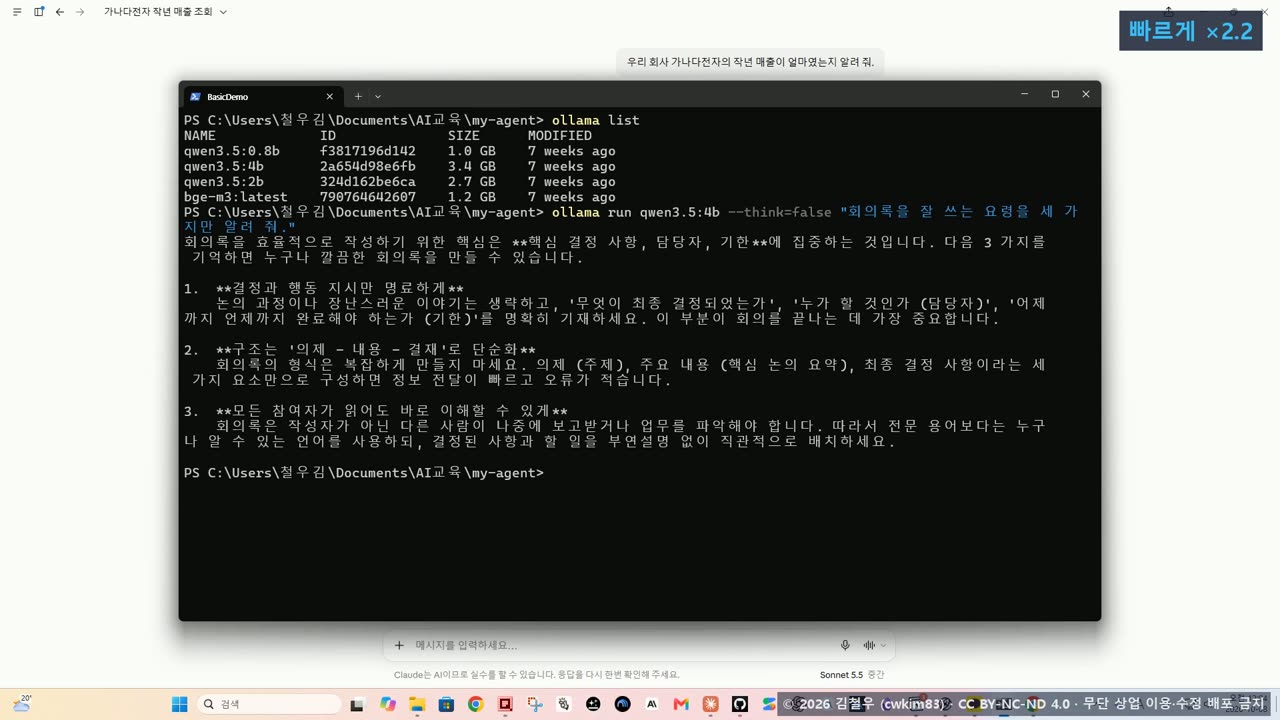This screenshot has width=1280, height=720.
Task: Go forward with the right arrow
Action: 81,12
